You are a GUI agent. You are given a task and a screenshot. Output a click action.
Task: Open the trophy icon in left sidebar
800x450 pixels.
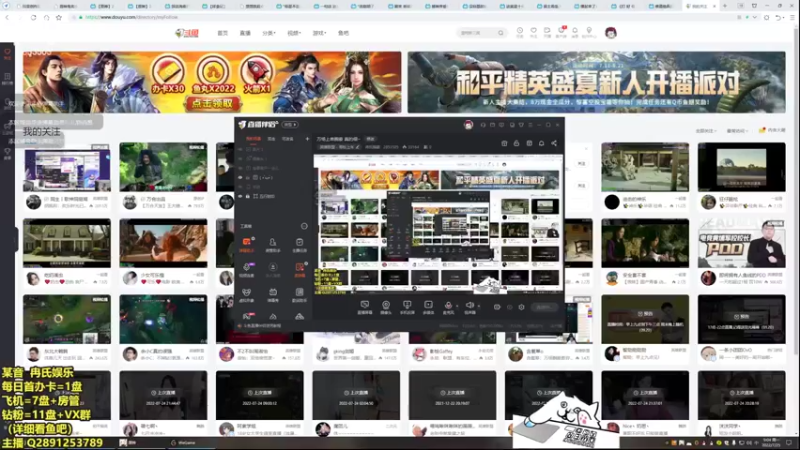[7, 153]
